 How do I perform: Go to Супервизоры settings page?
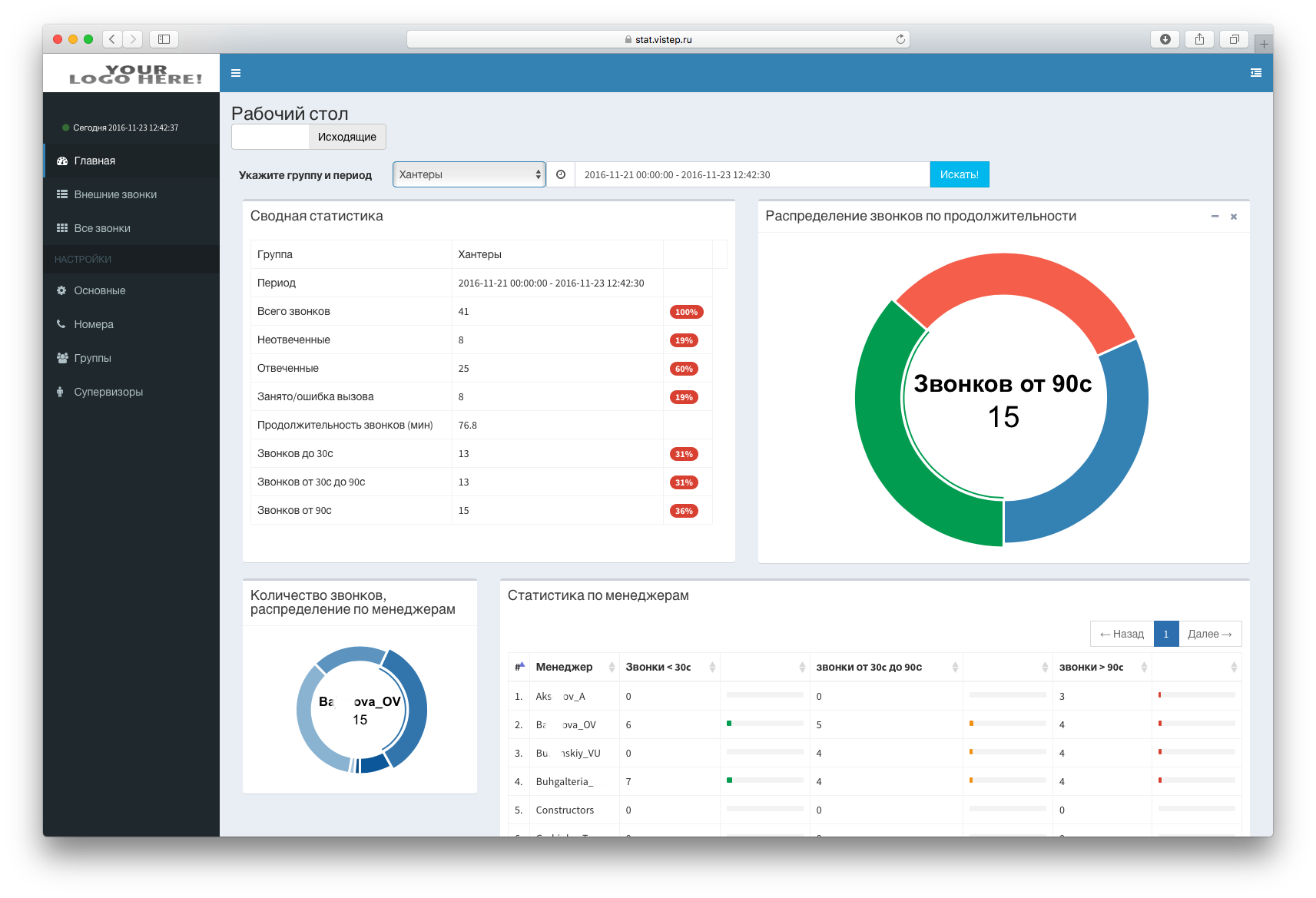108,392
